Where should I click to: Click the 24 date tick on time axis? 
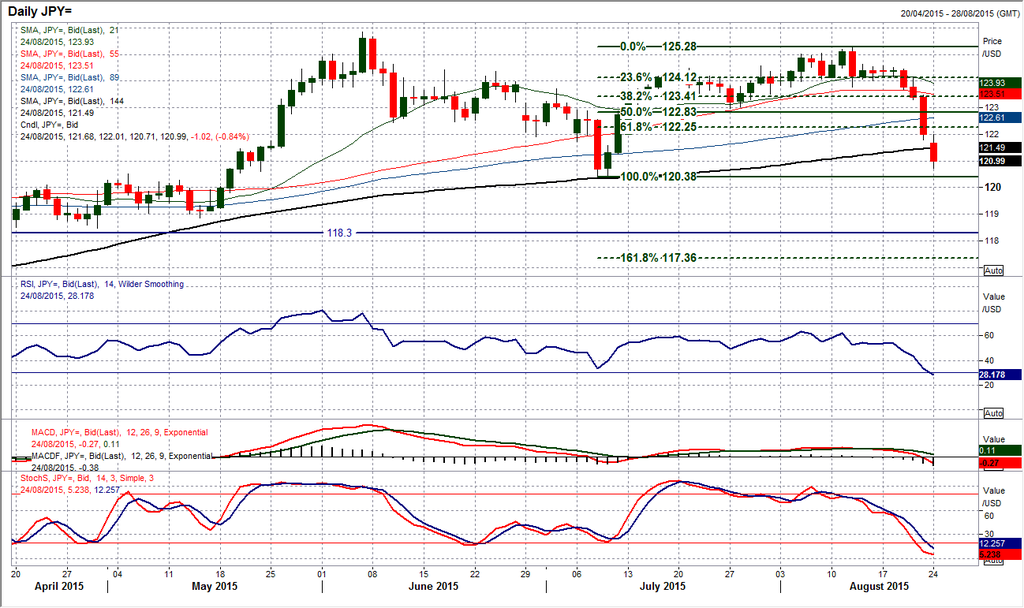933,574
